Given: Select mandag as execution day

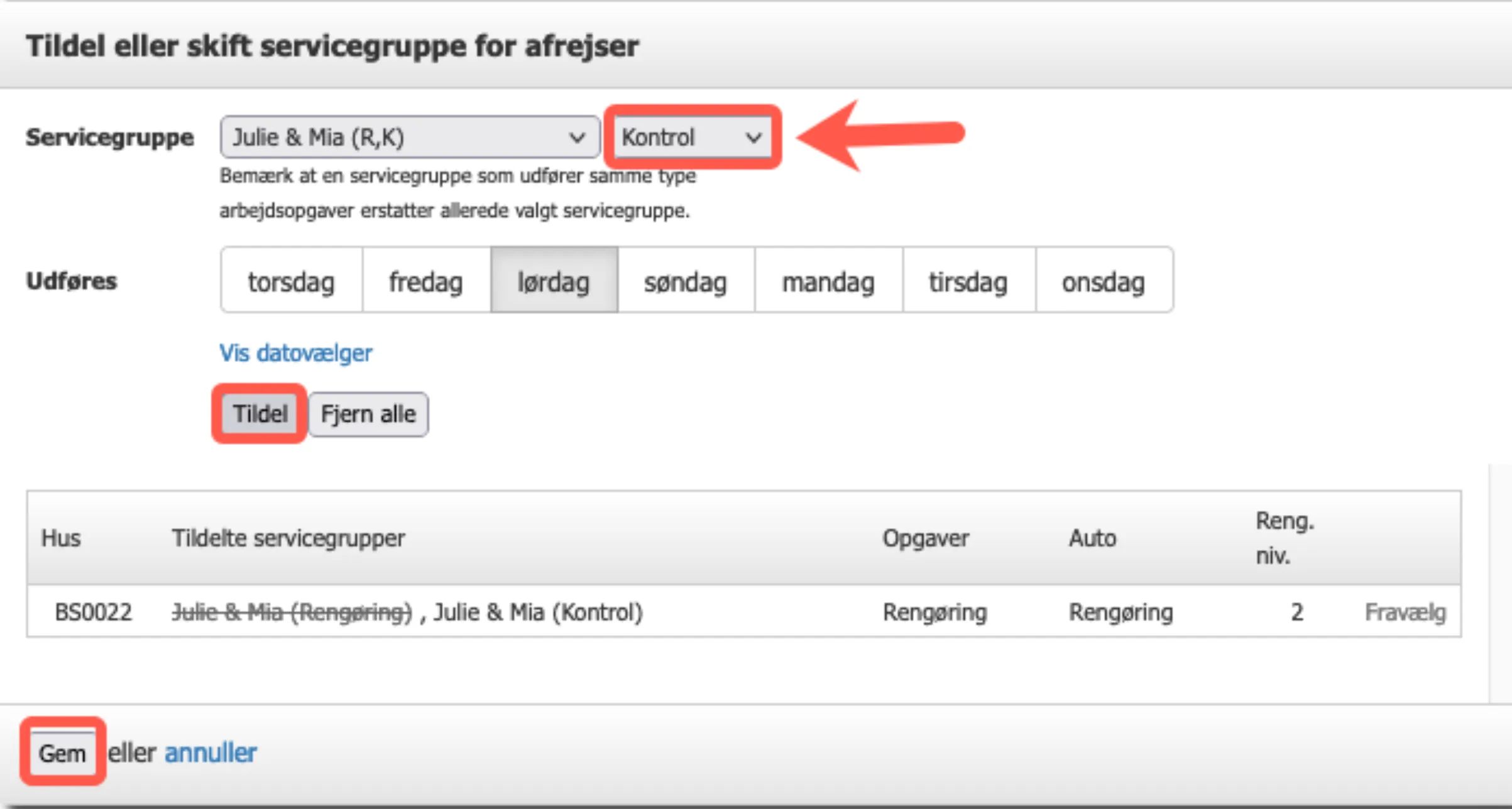Looking at the screenshot, I should (x=828, y=281).
